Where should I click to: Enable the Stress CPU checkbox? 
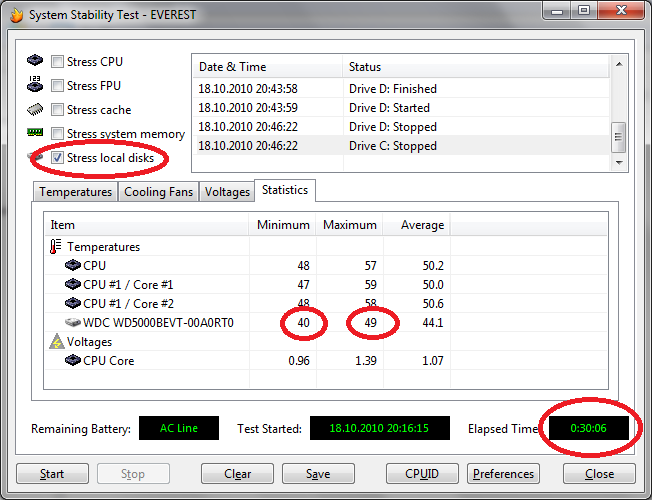pos(57,62)
